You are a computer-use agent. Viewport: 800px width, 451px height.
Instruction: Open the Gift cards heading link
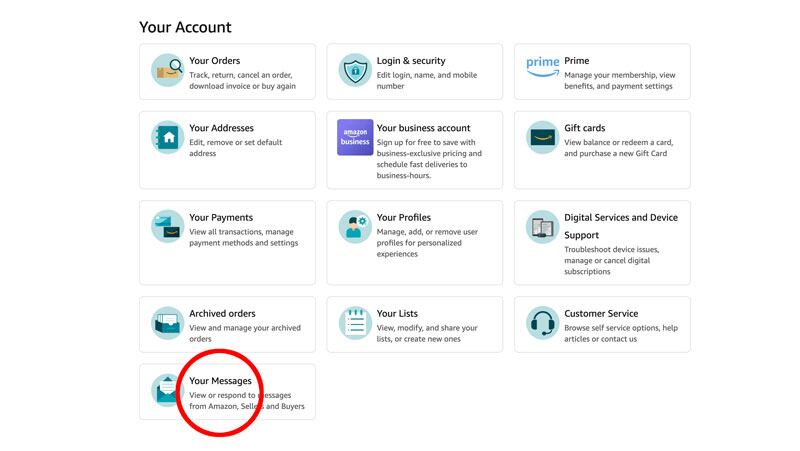[x=584, y=128]
